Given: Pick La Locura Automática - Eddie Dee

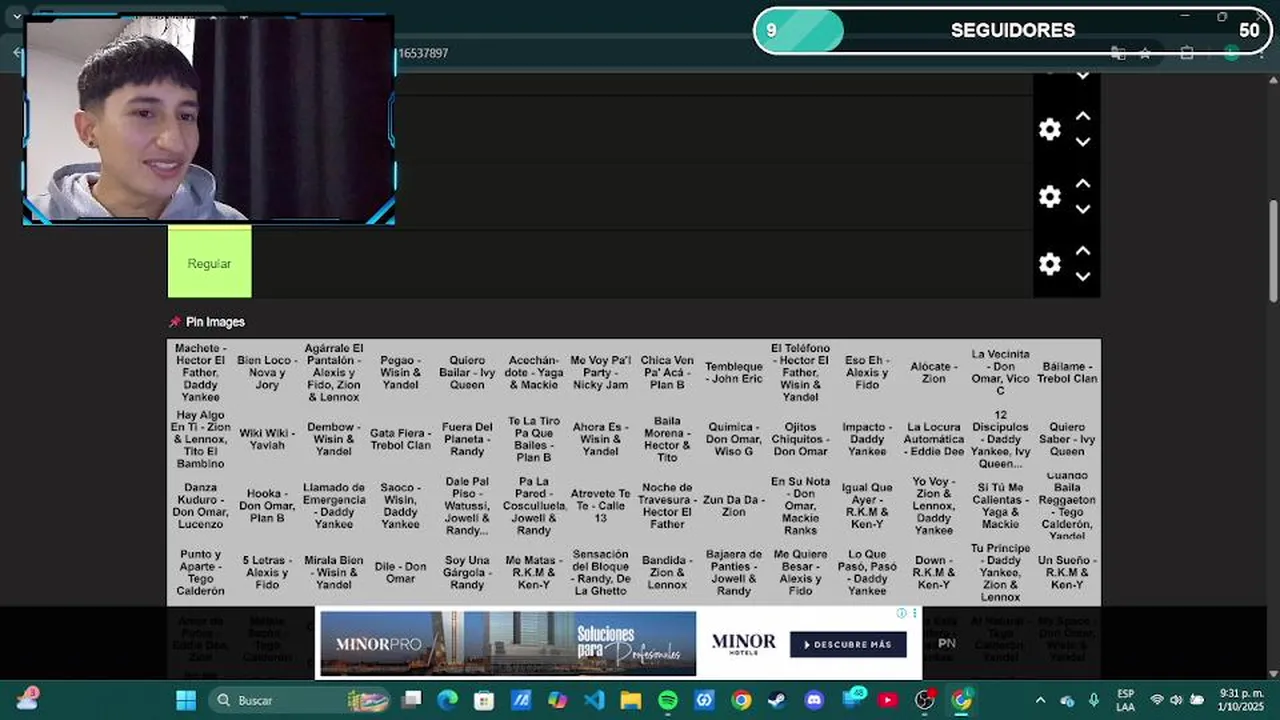Looking at the screenshot, I should click(x=934, y=439).
